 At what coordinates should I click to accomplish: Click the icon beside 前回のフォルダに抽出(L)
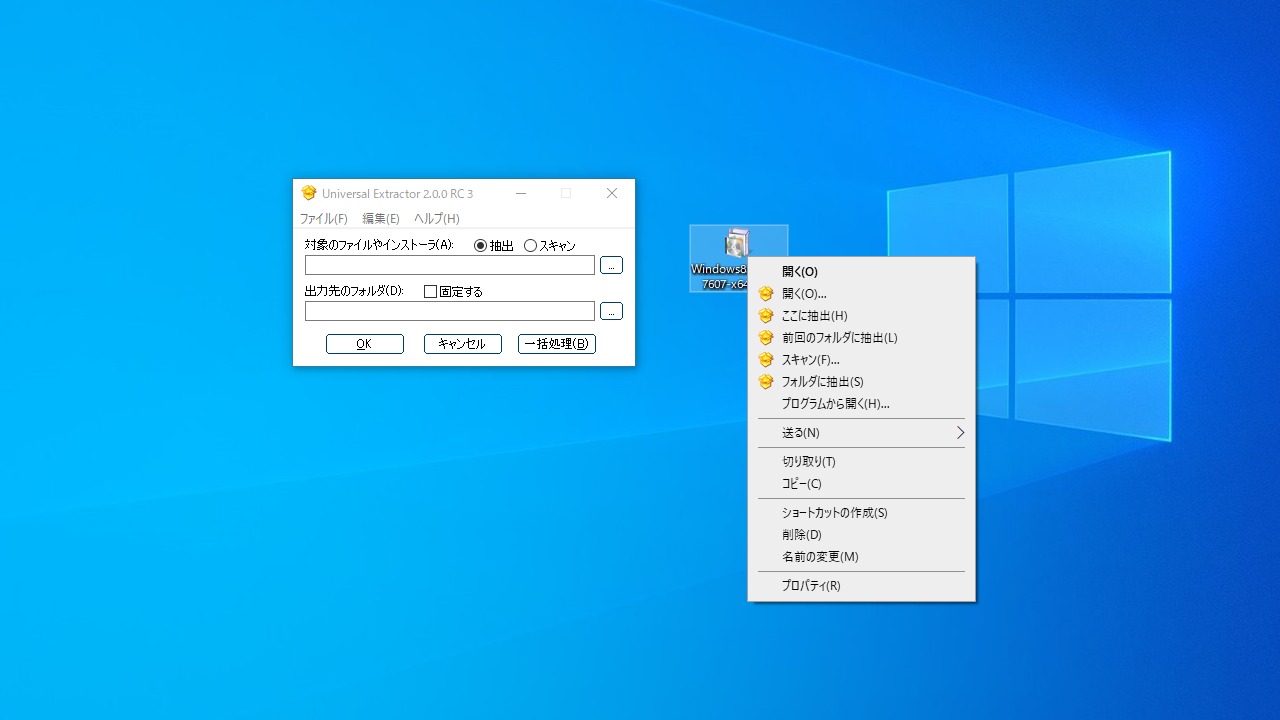(x=766, y=338)
